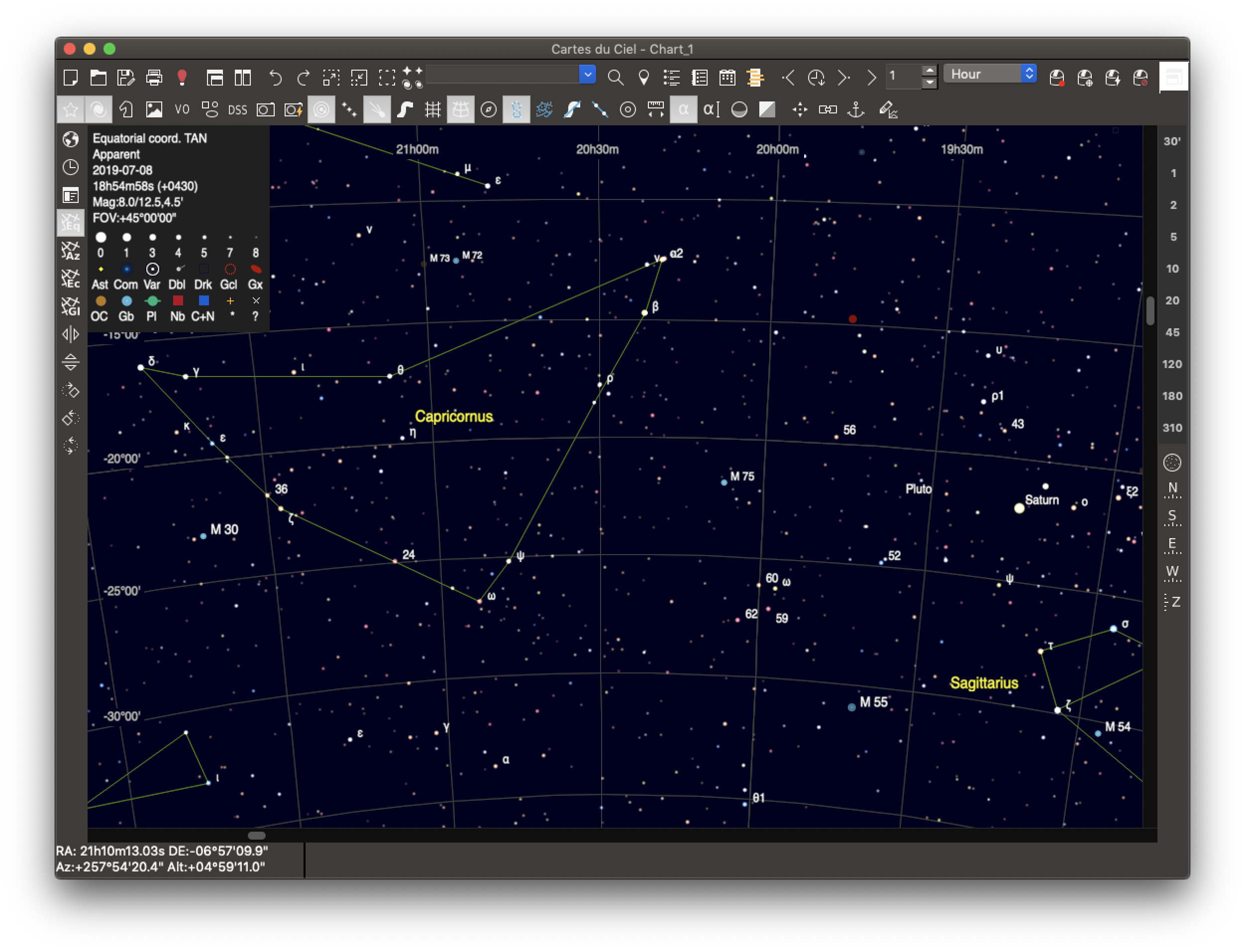Click the anchor track icon
The image size is (1245, 952).
click(x=855, y=110)
